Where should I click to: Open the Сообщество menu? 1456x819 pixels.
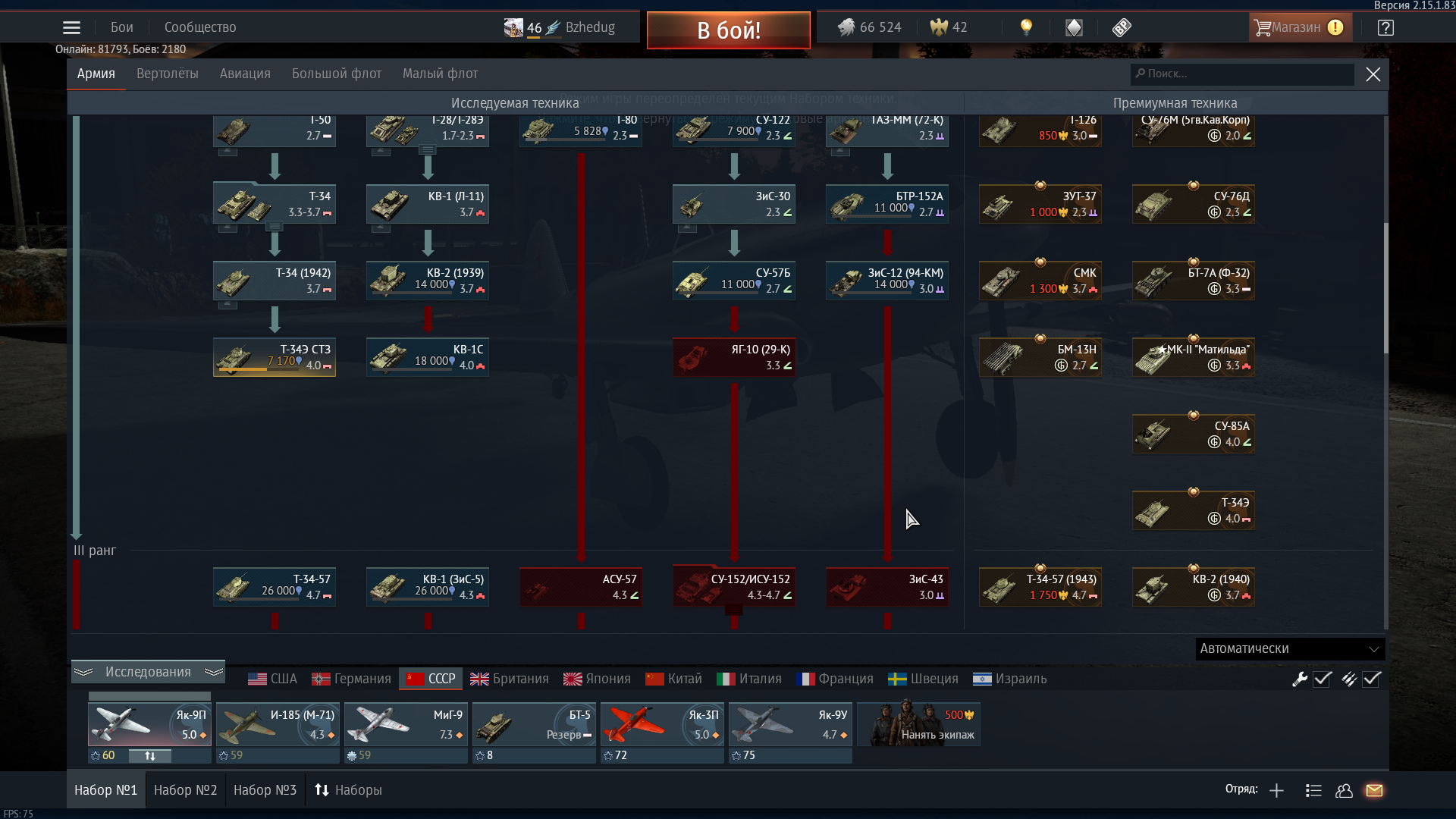200,27
